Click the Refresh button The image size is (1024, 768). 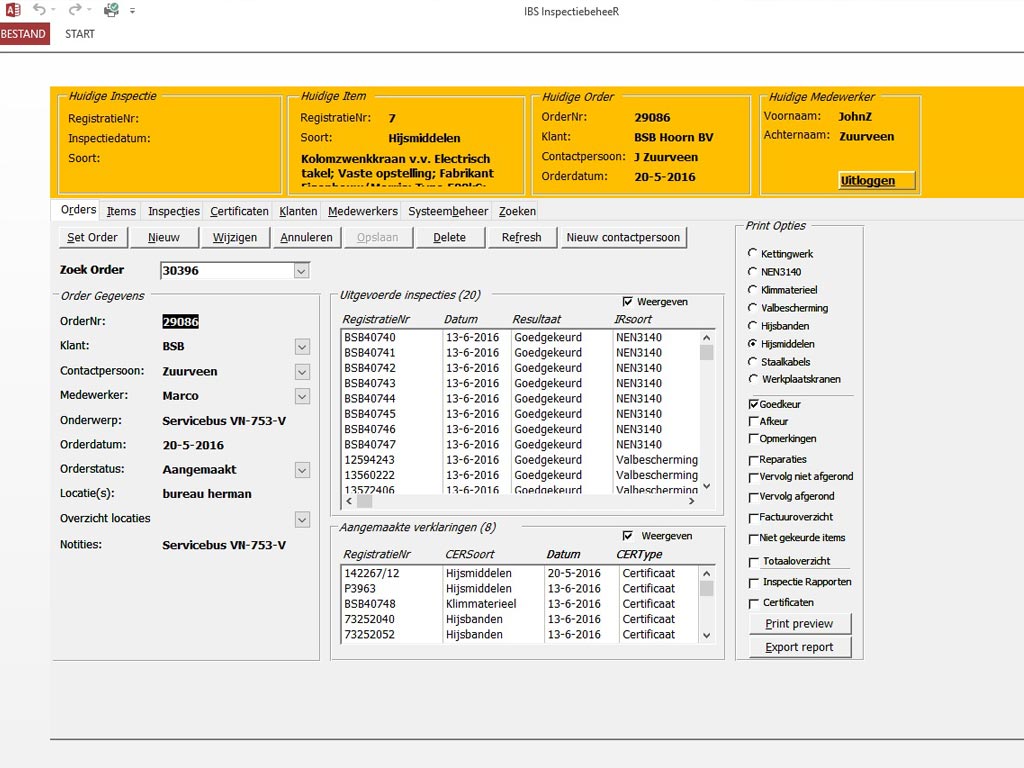pos(521,237)
